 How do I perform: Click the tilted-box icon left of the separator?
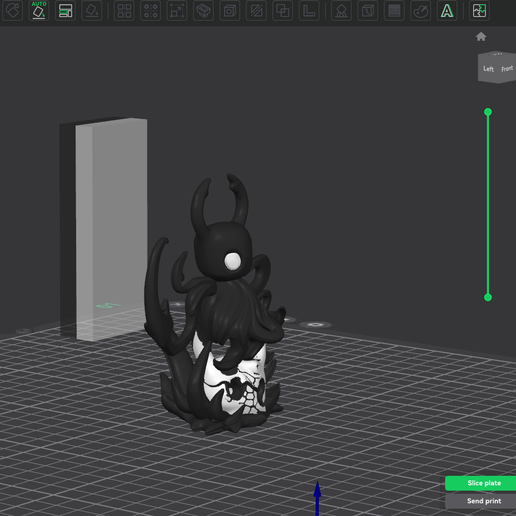coord(92,11)
